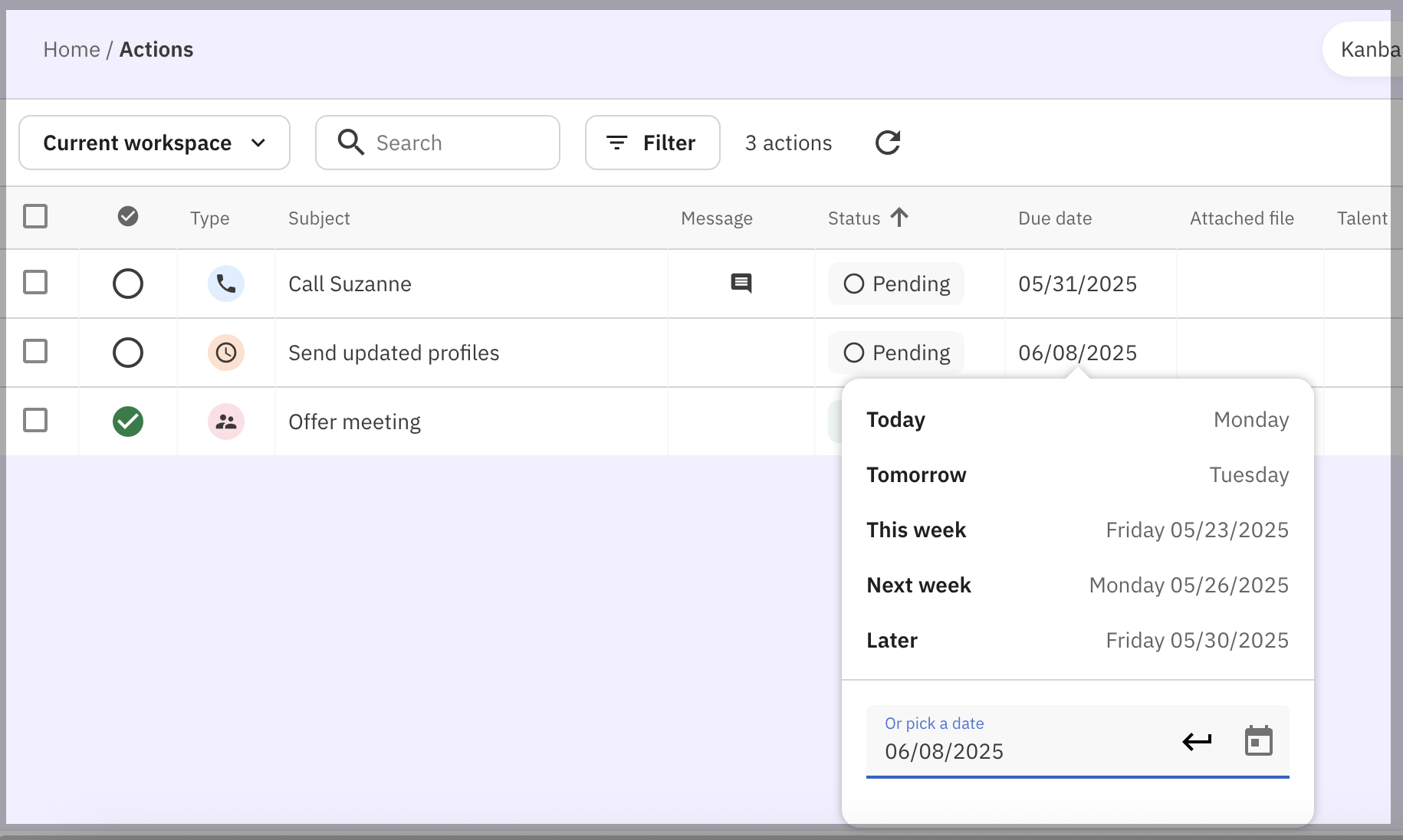Click the search magnifier icon

(x=351, y=143)
